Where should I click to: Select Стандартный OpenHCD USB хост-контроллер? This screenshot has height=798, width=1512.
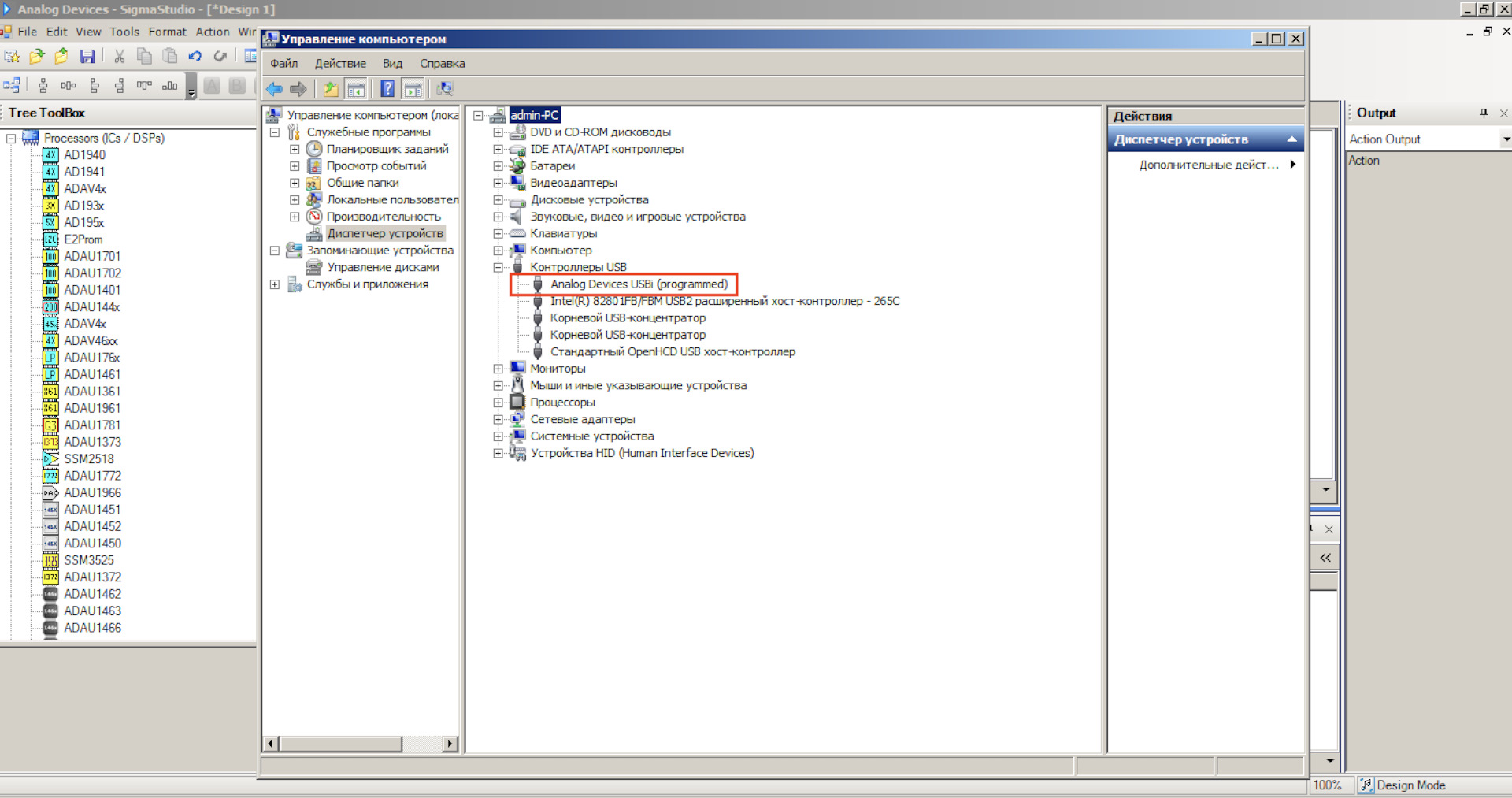click(673, 352)
